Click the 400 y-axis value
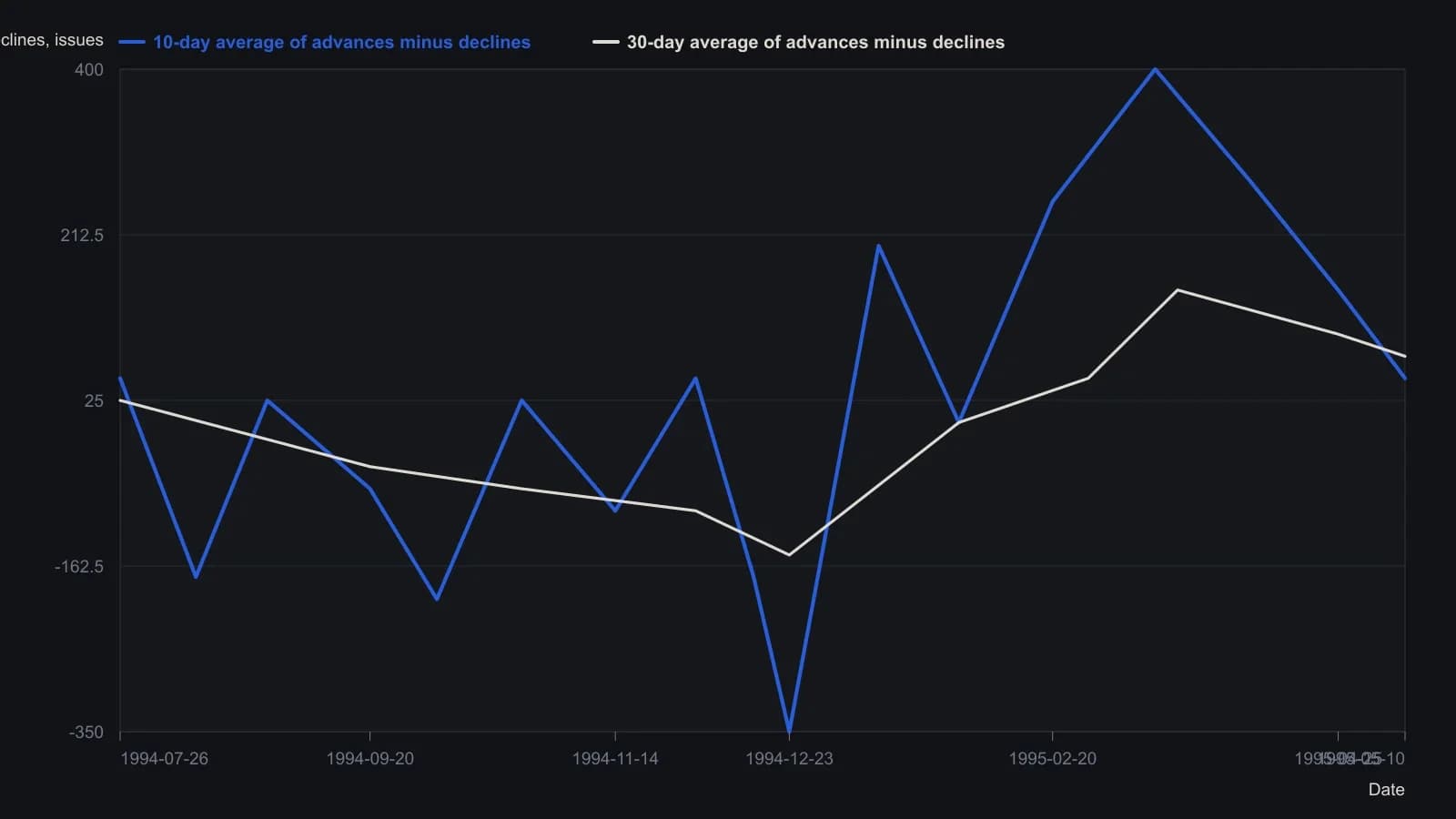Viewport: 1456px width, 819px height. (x=89, y=70)
